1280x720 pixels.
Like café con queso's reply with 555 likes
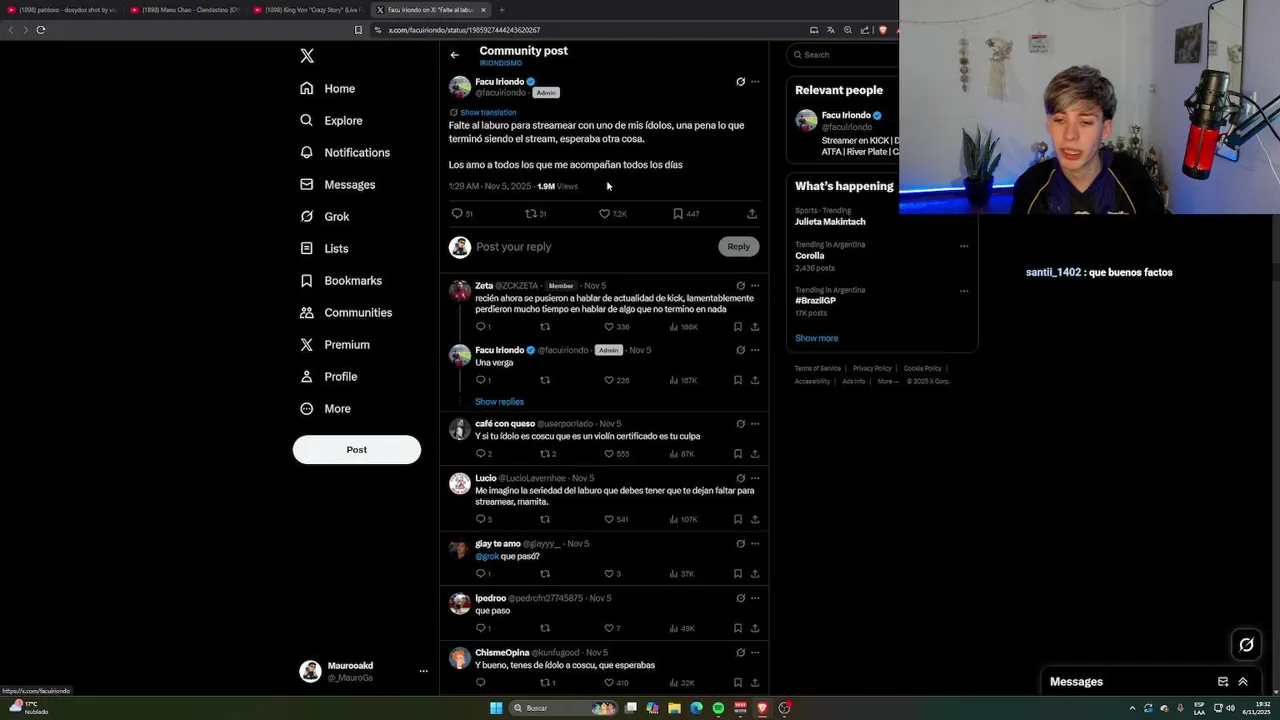point(609,454)
